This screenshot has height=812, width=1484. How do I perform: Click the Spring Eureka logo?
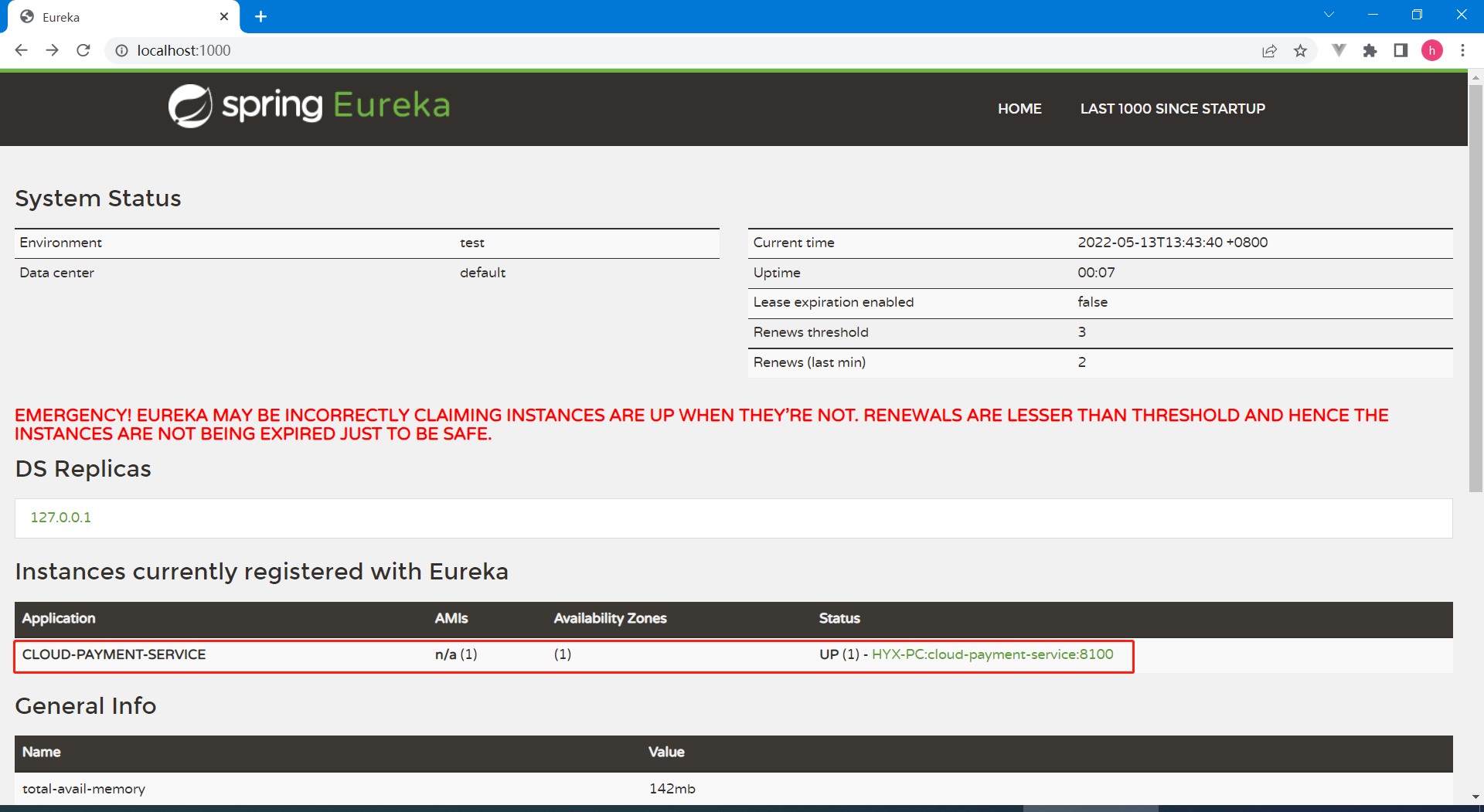309,106
